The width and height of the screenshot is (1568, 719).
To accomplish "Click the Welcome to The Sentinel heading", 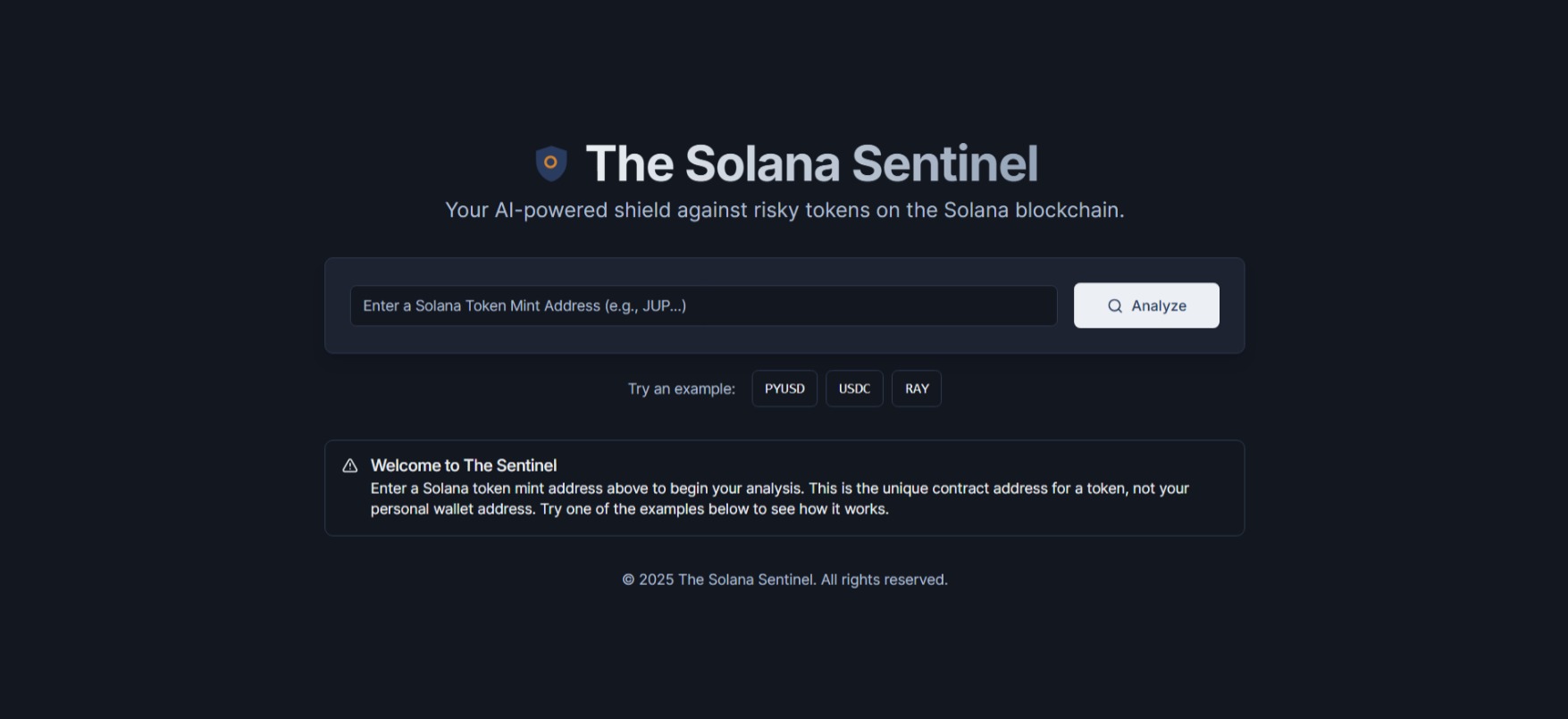I will click(x=464, y=465).
